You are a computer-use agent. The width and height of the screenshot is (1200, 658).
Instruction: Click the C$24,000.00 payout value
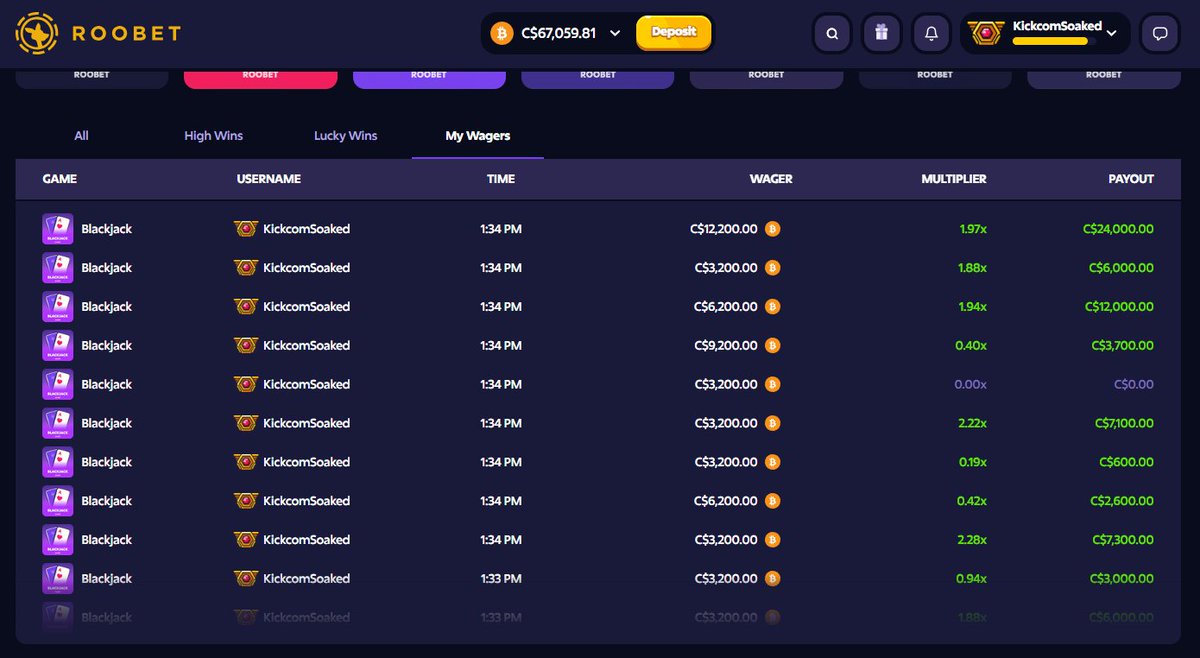click(1118, 229)
